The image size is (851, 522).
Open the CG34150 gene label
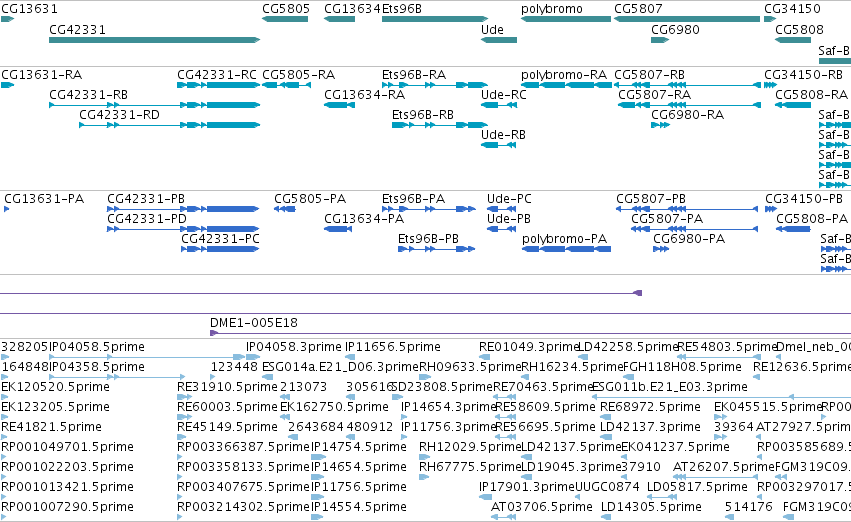(x=792, y=9)
